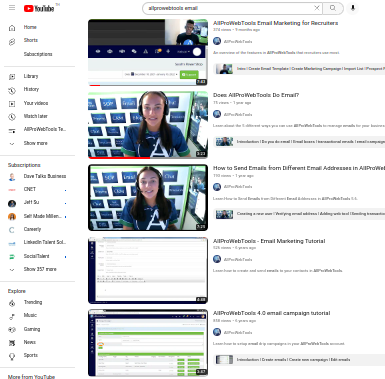Start voice search with microphone icon
This screenshot has width=385, height=379.
tap(353, 8)
